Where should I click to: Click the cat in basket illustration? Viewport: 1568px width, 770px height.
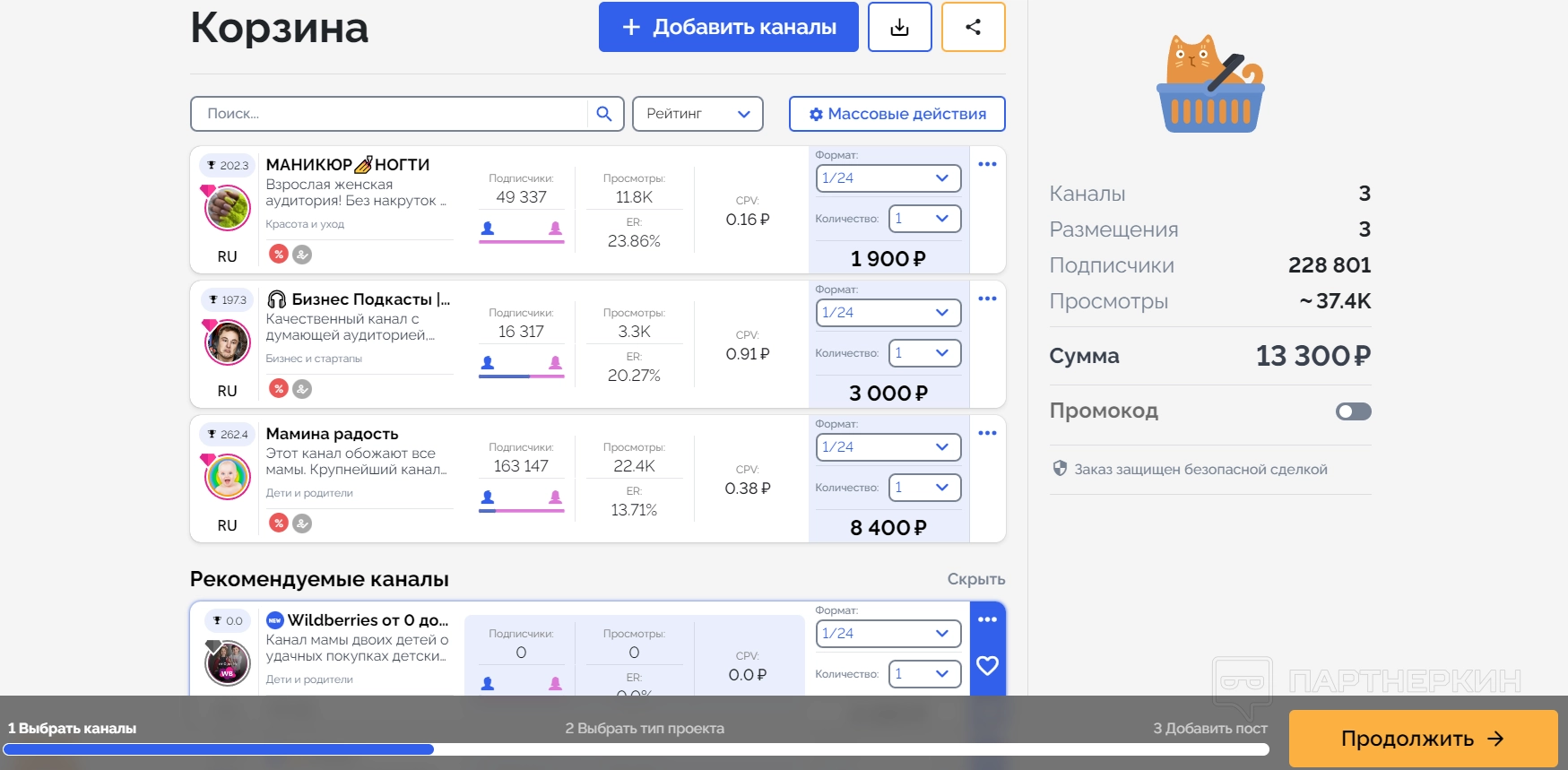[x=1210, y=84]
